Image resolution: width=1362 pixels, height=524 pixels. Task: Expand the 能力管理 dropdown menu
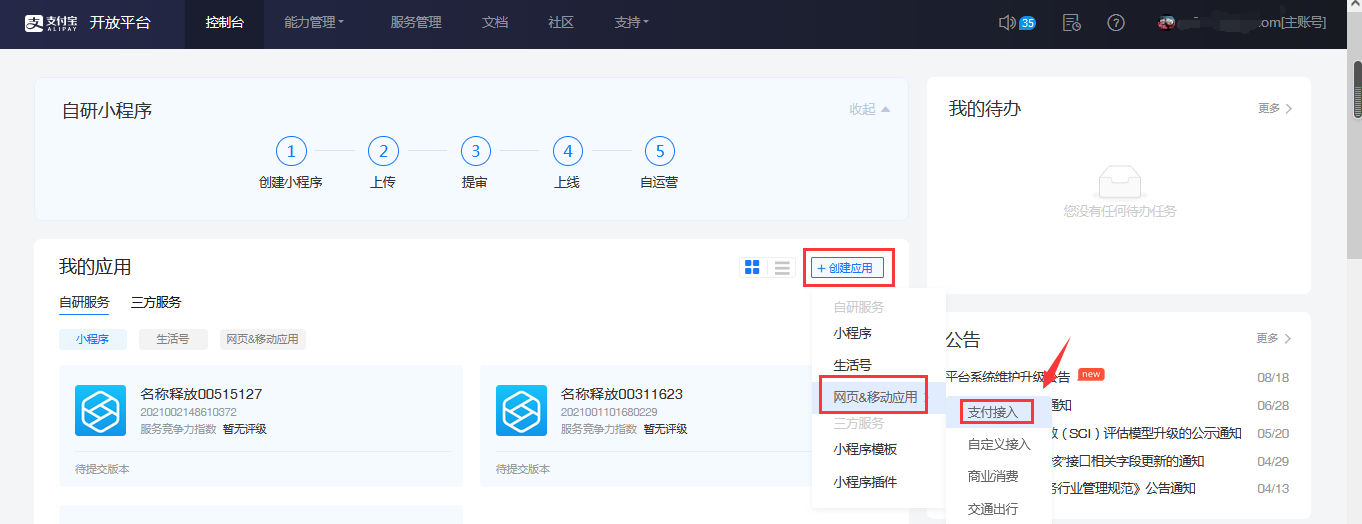tap(313, 23)
